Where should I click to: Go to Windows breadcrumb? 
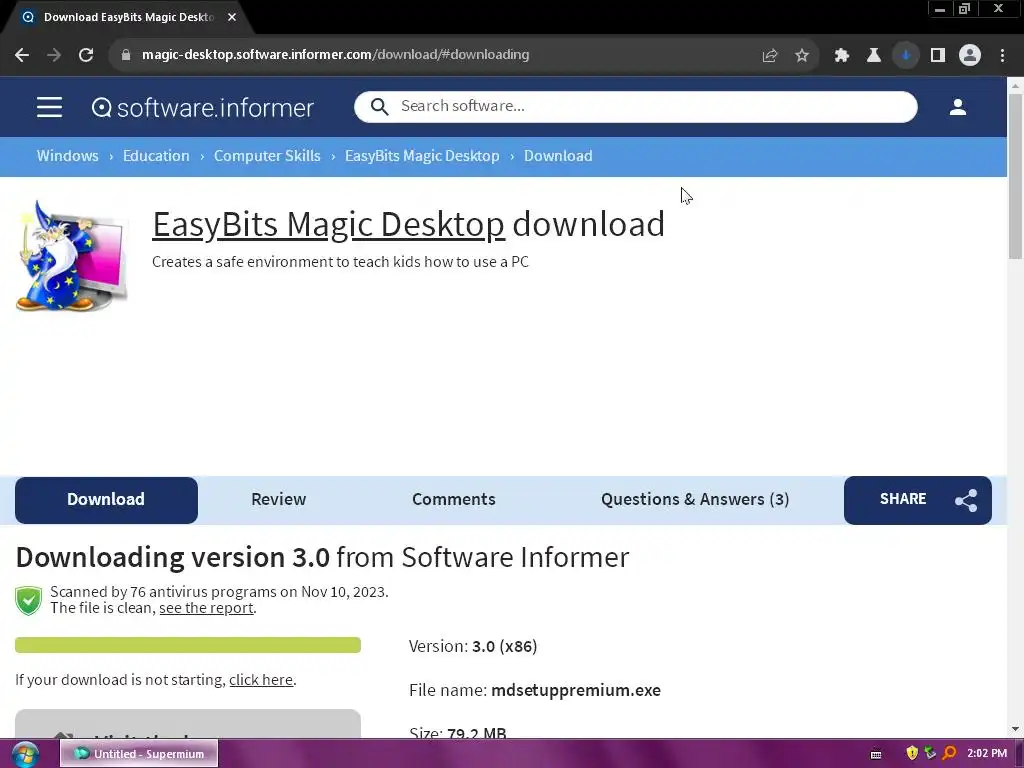tap(67, 156)
